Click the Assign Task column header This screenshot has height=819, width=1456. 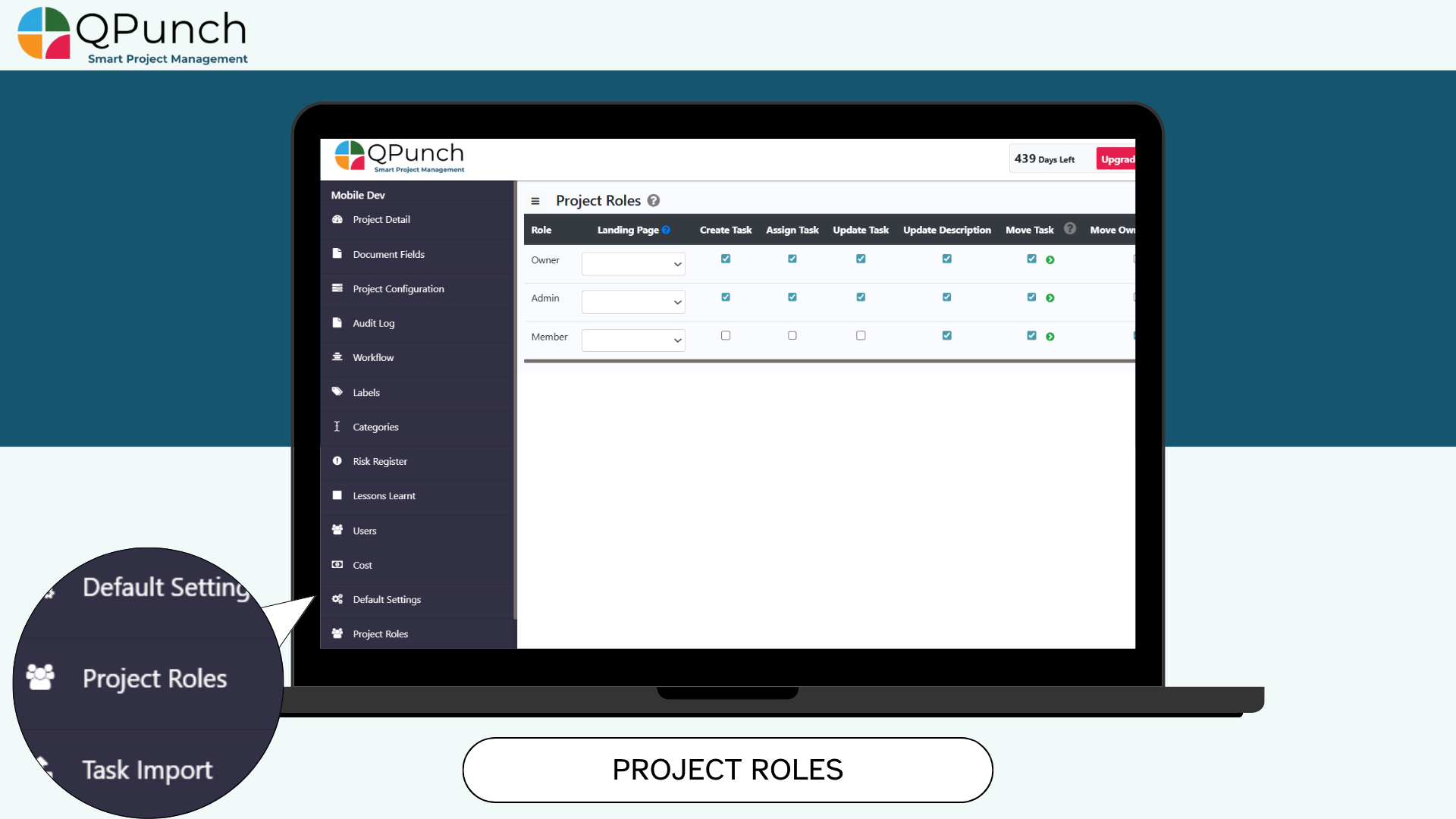(792, 230)
